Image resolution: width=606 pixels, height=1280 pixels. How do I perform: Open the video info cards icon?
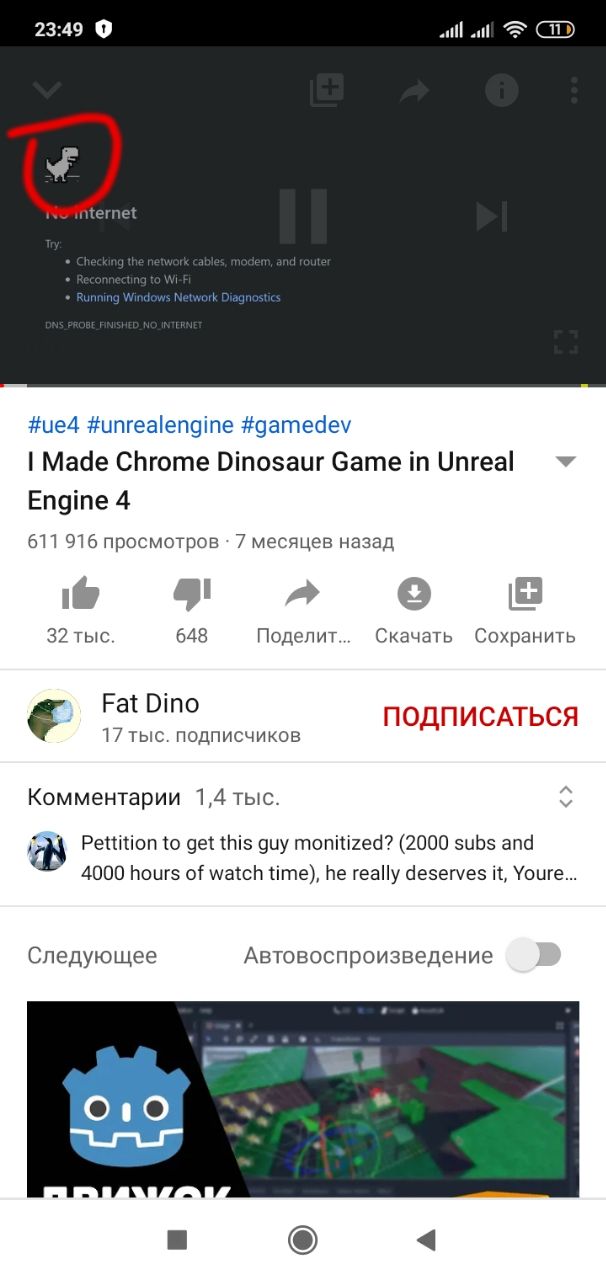click(x=502, y=91)
